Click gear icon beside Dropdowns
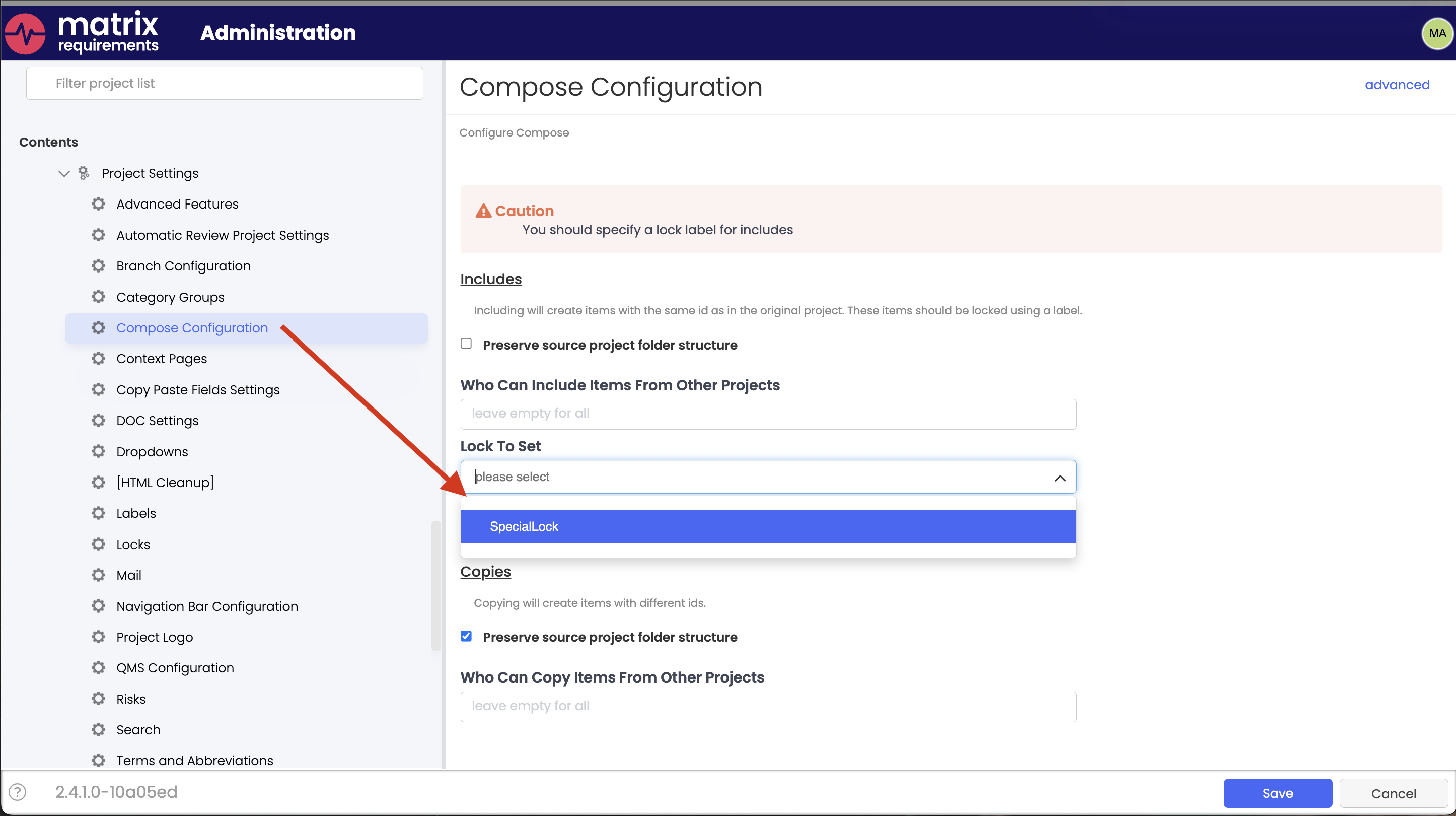 [98, 451]
